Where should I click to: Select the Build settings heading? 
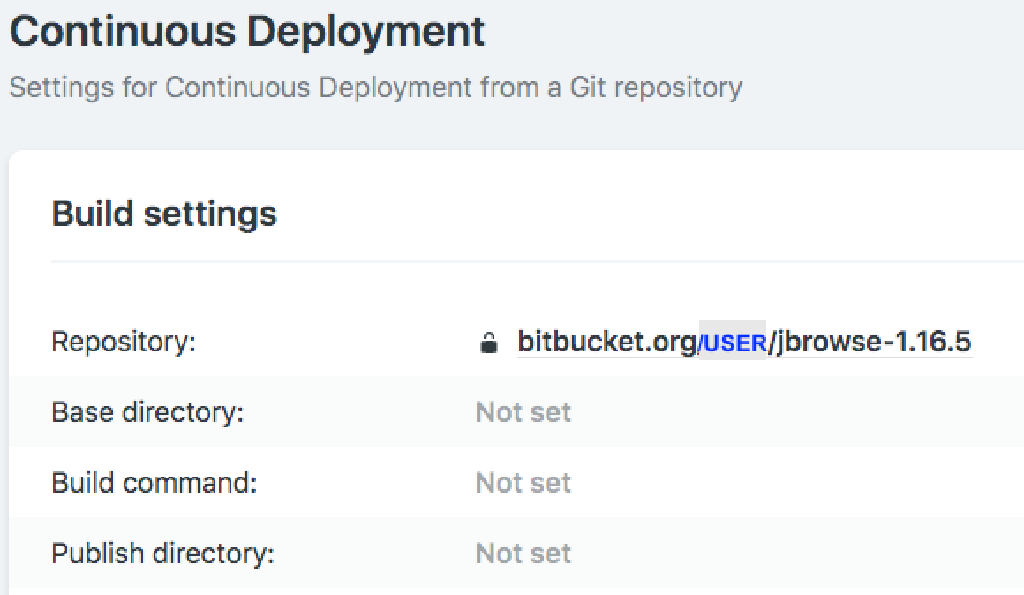(164, 213)
